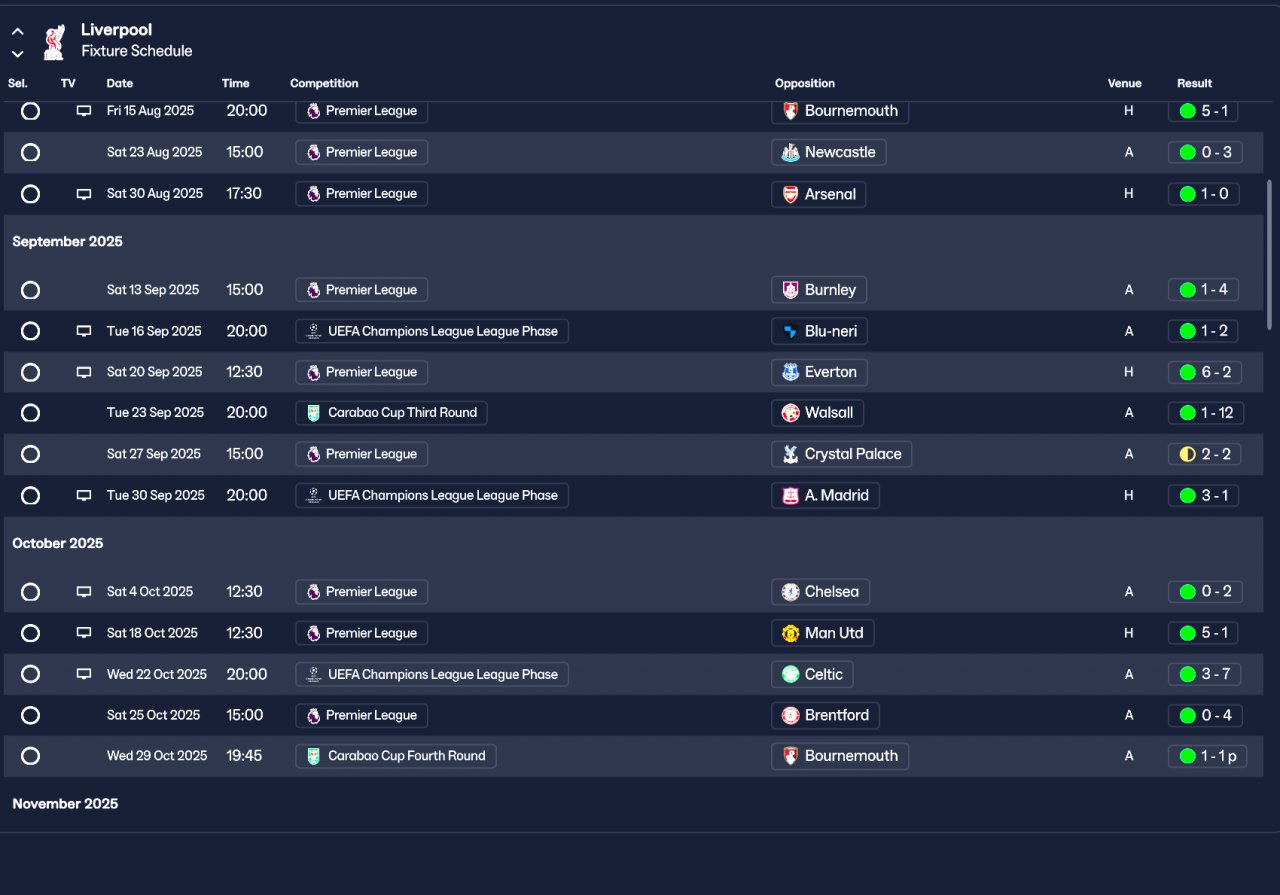This screenshot has width=1280, height=895.
Task: Select the Chelsea fixture radio button
Action: coord(31,592)
